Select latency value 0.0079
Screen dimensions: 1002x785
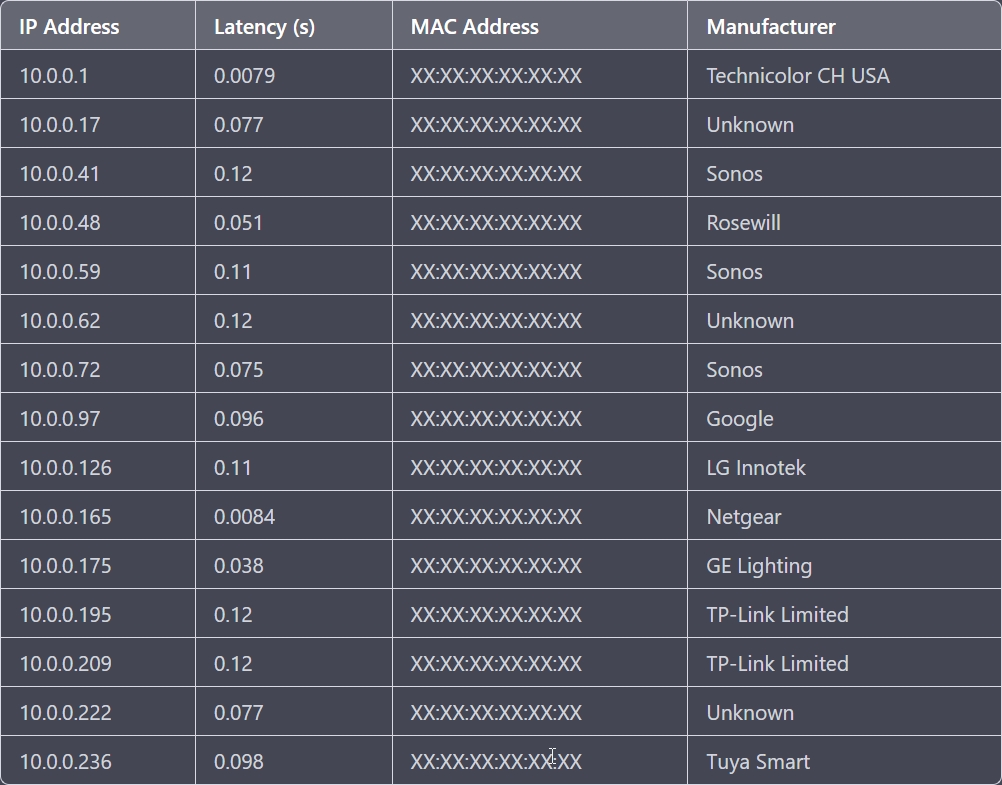[244, 76]
